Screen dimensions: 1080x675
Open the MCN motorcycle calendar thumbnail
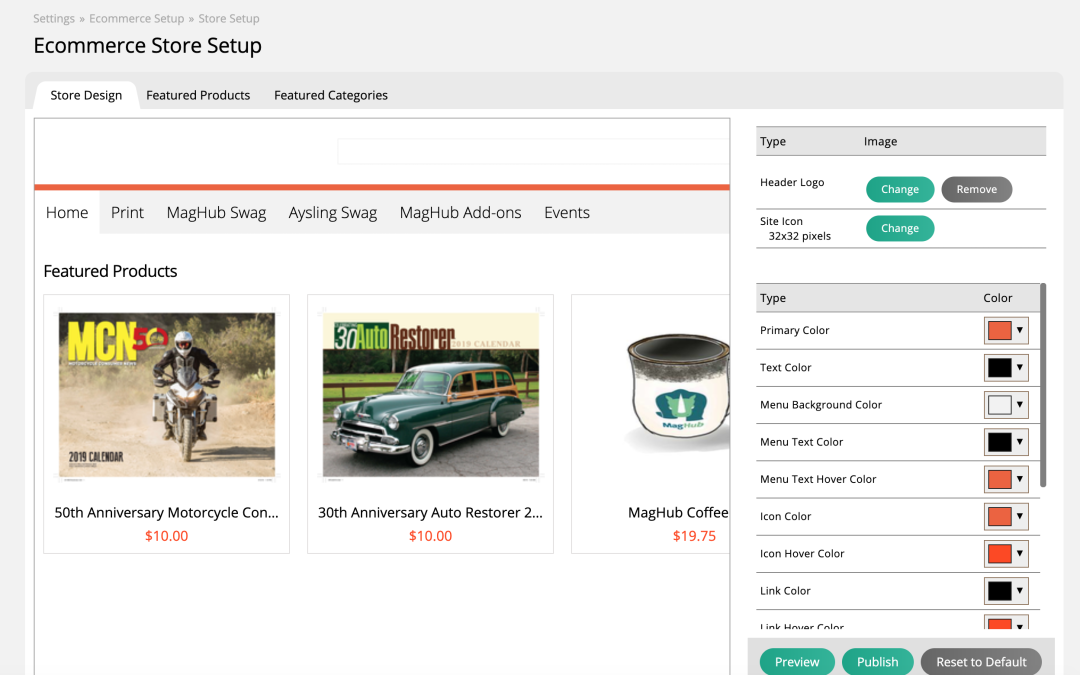[167, 395]
